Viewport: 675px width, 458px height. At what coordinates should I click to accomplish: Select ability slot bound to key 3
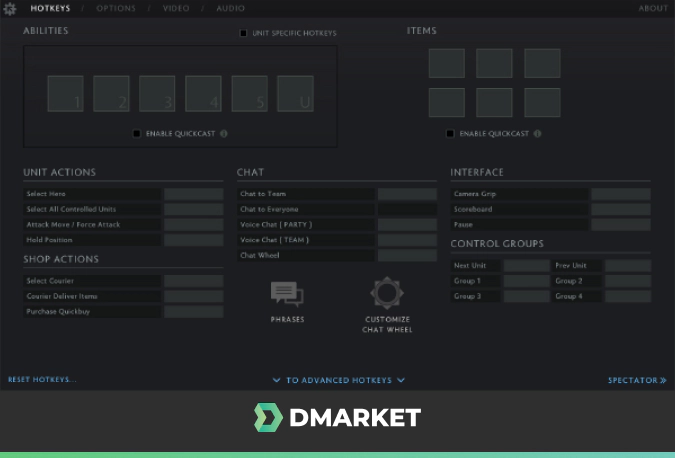pos(157,93)
